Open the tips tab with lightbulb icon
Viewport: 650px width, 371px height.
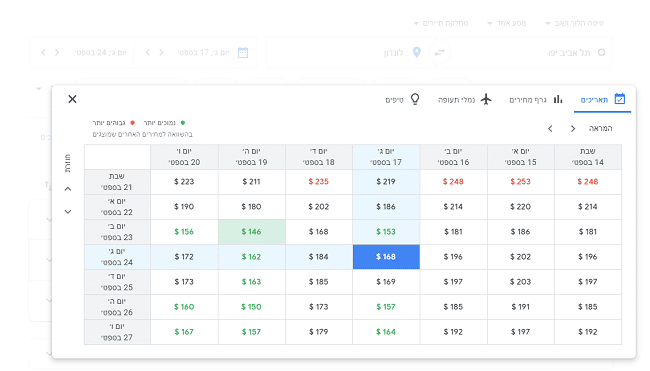coord(402,99)
